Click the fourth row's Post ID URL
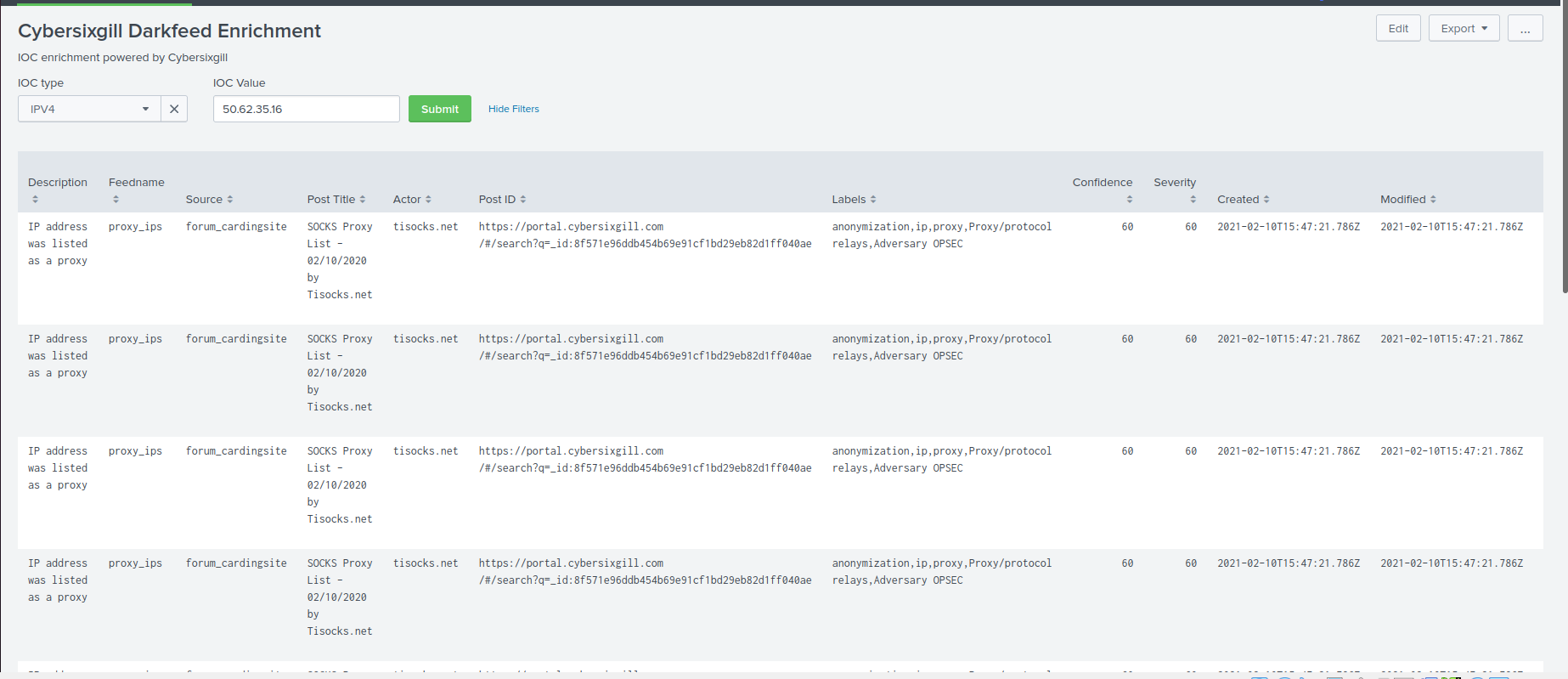 [646, 572]
